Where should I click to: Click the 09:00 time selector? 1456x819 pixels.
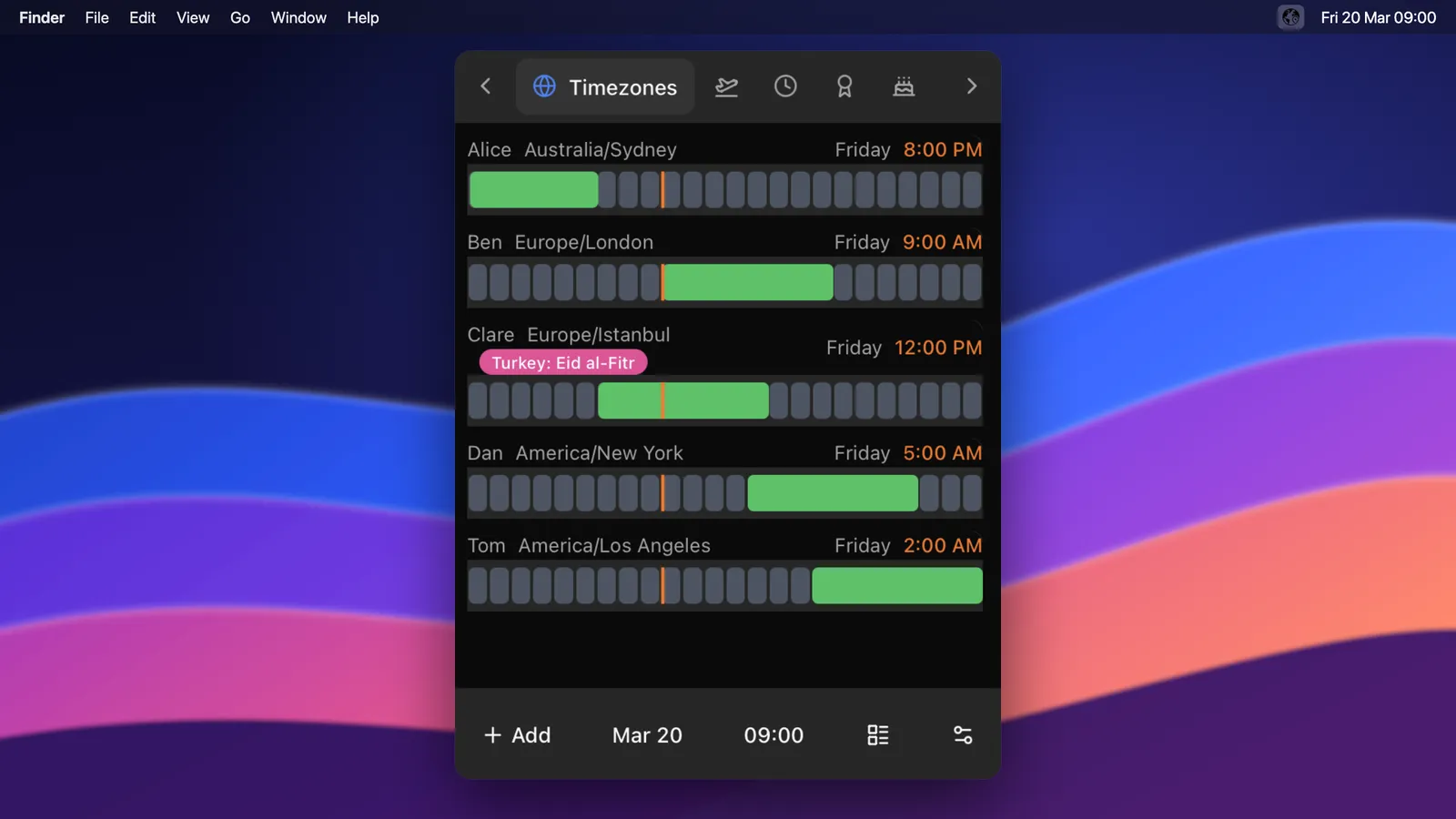(x=773, y=735)
